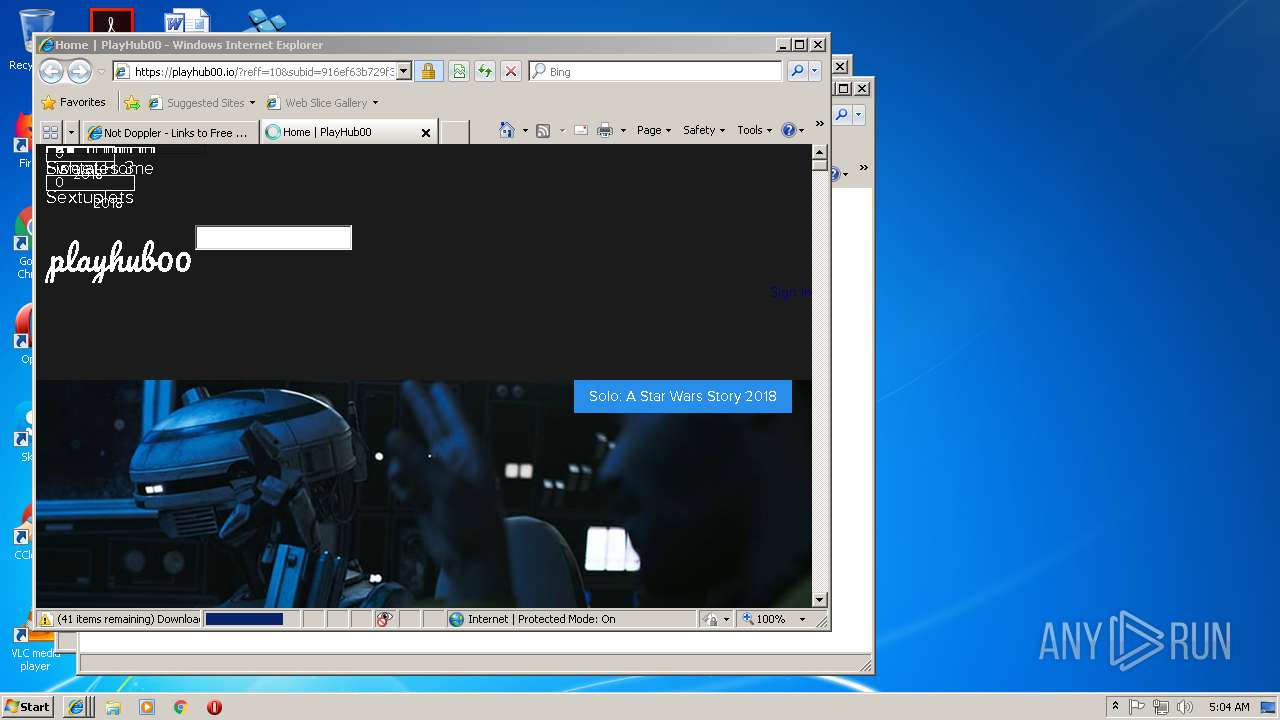
Task: Click Add to Favorites Bar icon
Action: [132, 102]
